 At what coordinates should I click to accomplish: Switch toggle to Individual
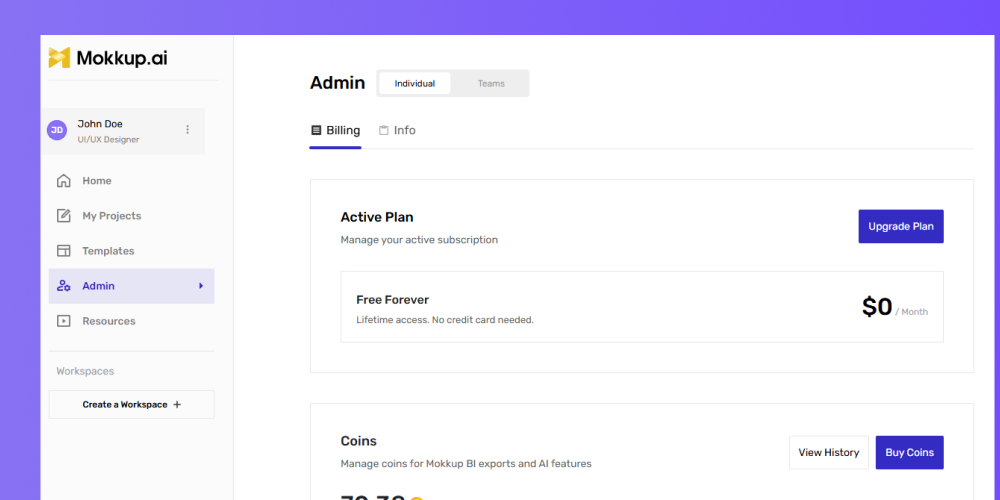tap(415, 84)
